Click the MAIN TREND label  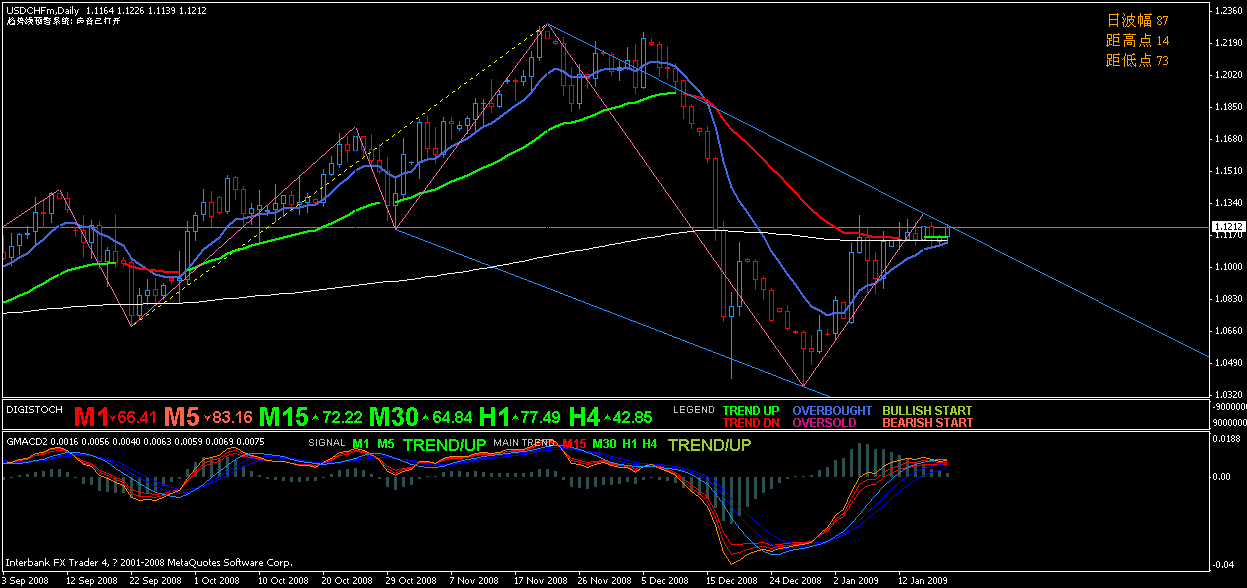[526, 442]
